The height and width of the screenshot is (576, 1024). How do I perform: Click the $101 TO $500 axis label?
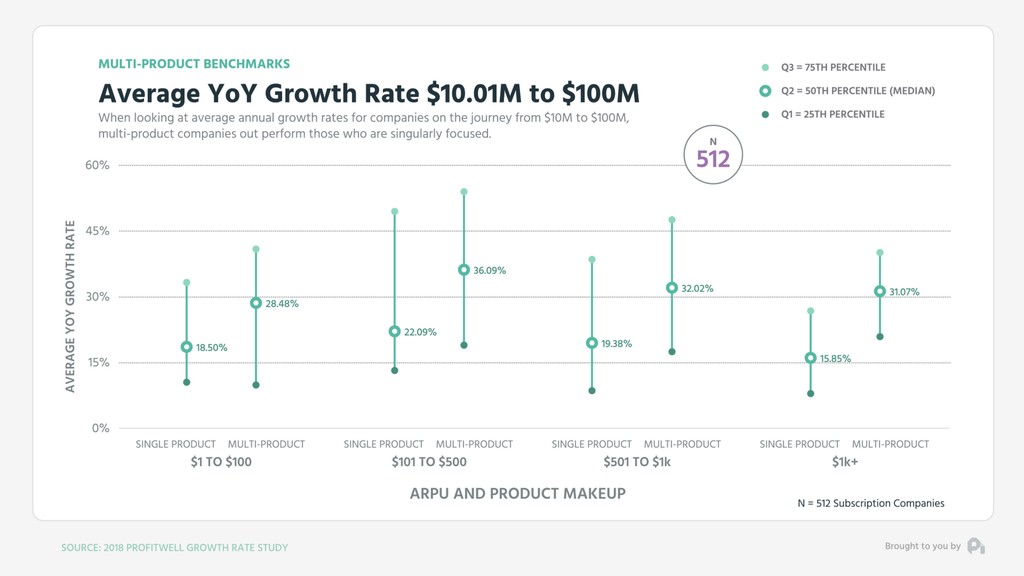(429, 462)
